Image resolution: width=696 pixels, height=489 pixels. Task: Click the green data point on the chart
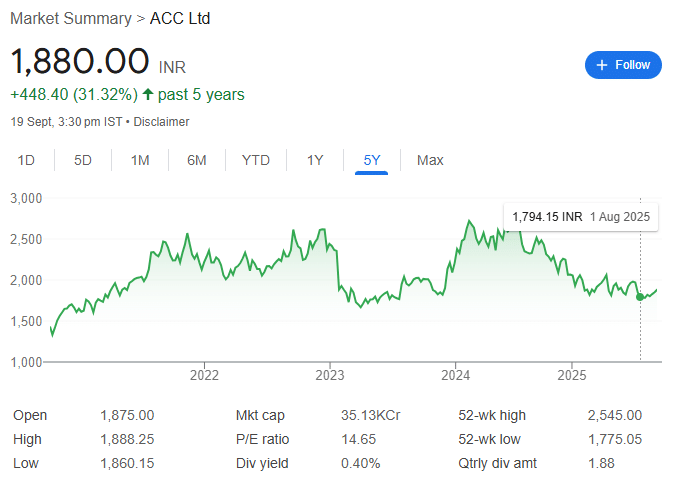click(640, 297)
